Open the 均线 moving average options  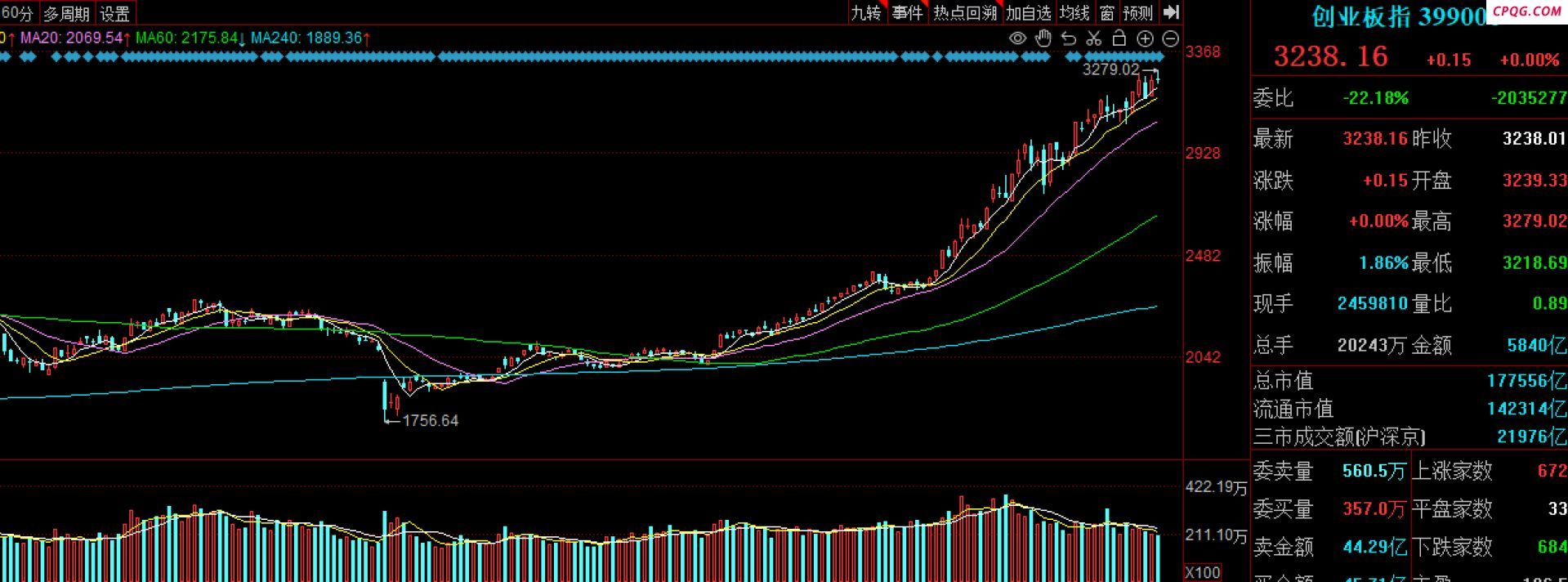coord(1074,13)
